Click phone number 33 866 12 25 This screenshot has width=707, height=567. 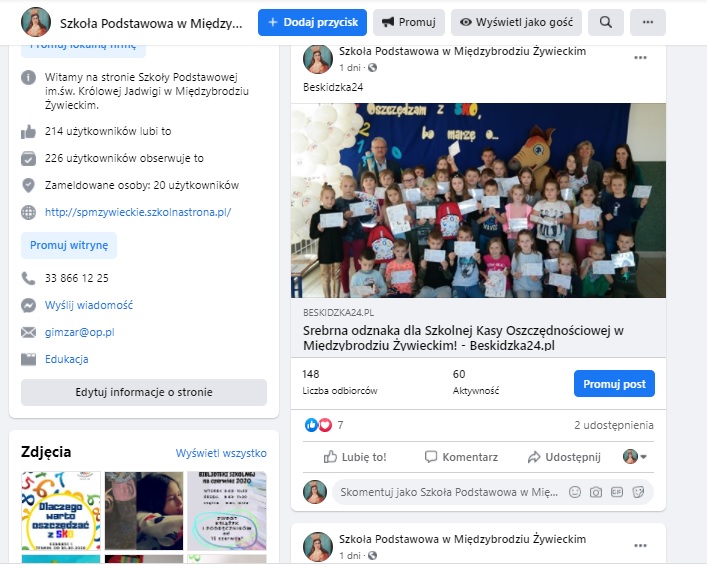tap(77, 278)
